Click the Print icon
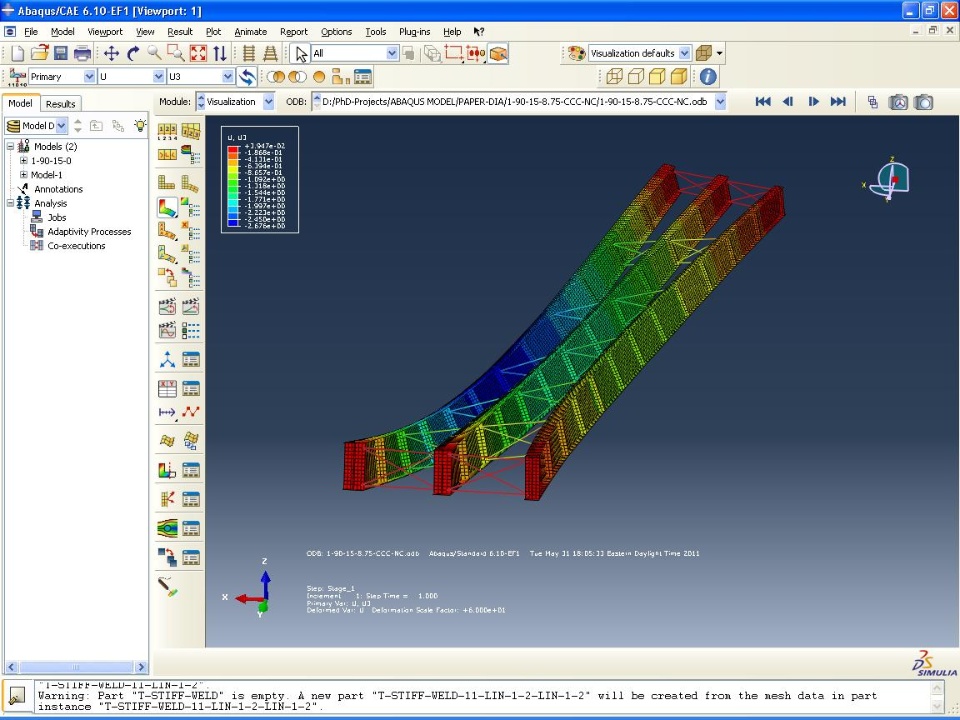Image resolution: width=960 pixels, height=720 pixels. 82,53
